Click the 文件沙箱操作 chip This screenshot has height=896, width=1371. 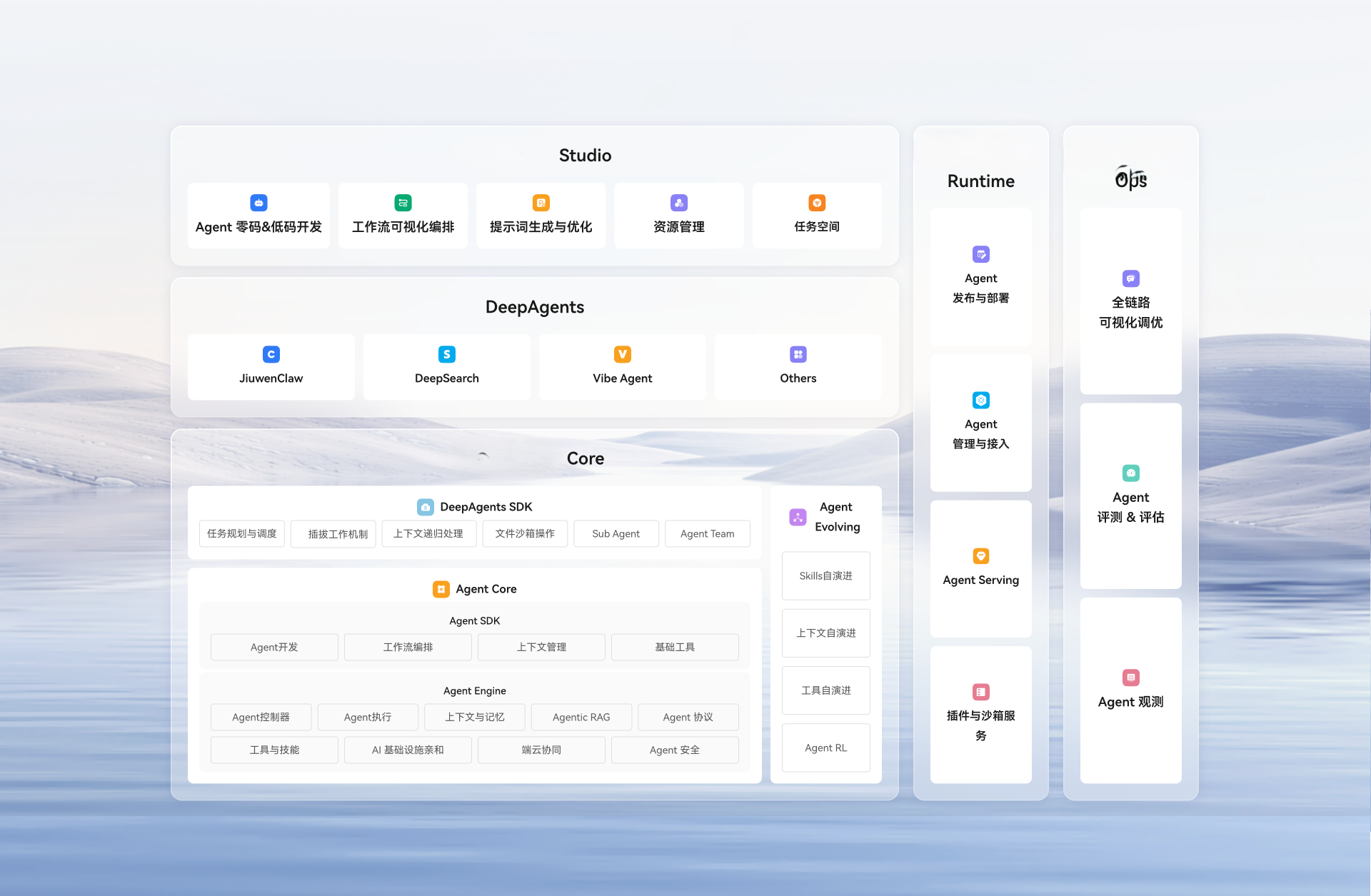525,533
